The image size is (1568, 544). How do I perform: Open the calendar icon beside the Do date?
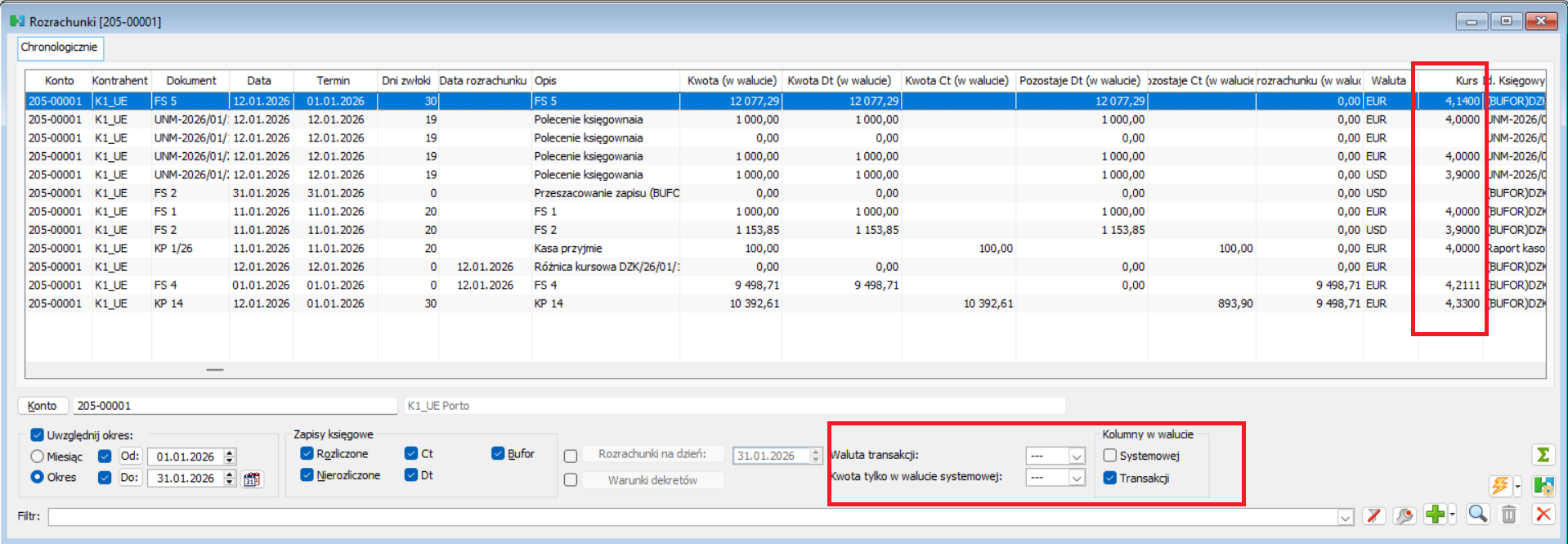coord(252,479)
